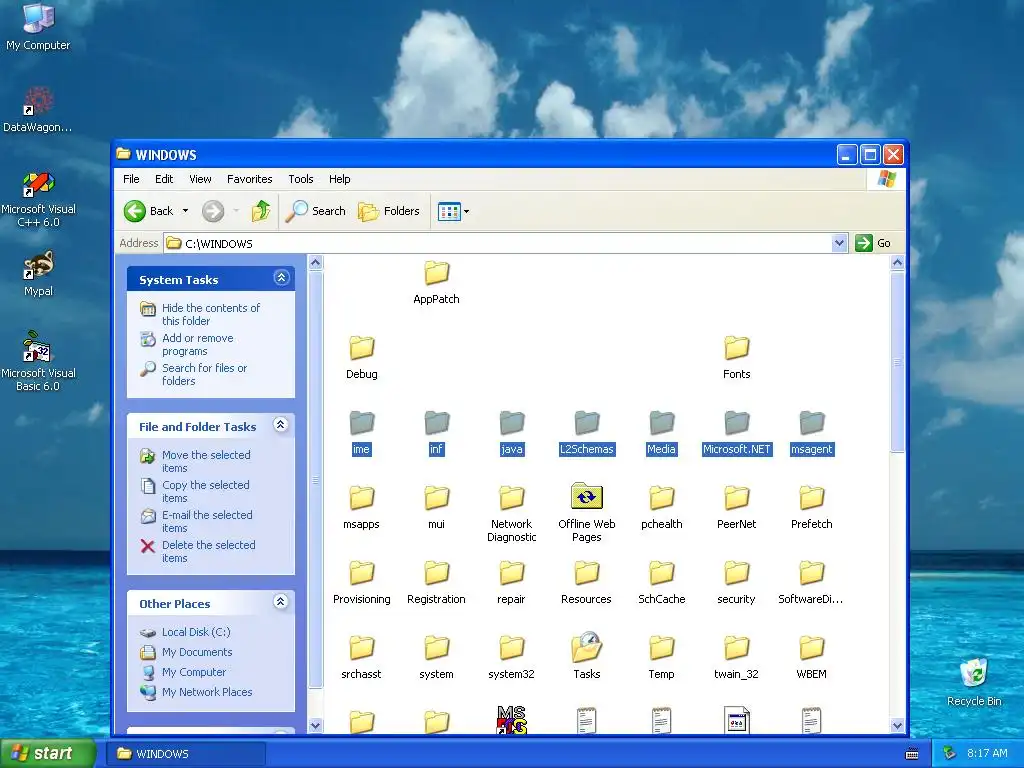Open the Edit menu
The height and width of the screenshot is (768, 1024).
point(164,179)
